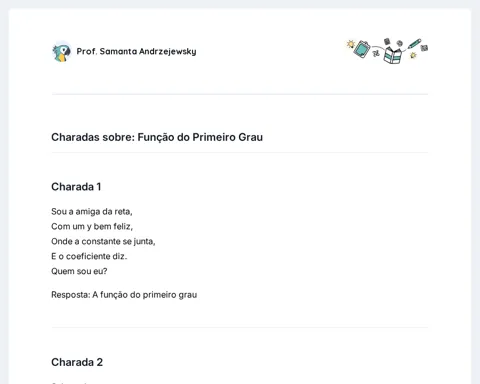Click the squiggle doodle beside the book
The height and width of the screenshot is (384, 480).
click(376, 53)
